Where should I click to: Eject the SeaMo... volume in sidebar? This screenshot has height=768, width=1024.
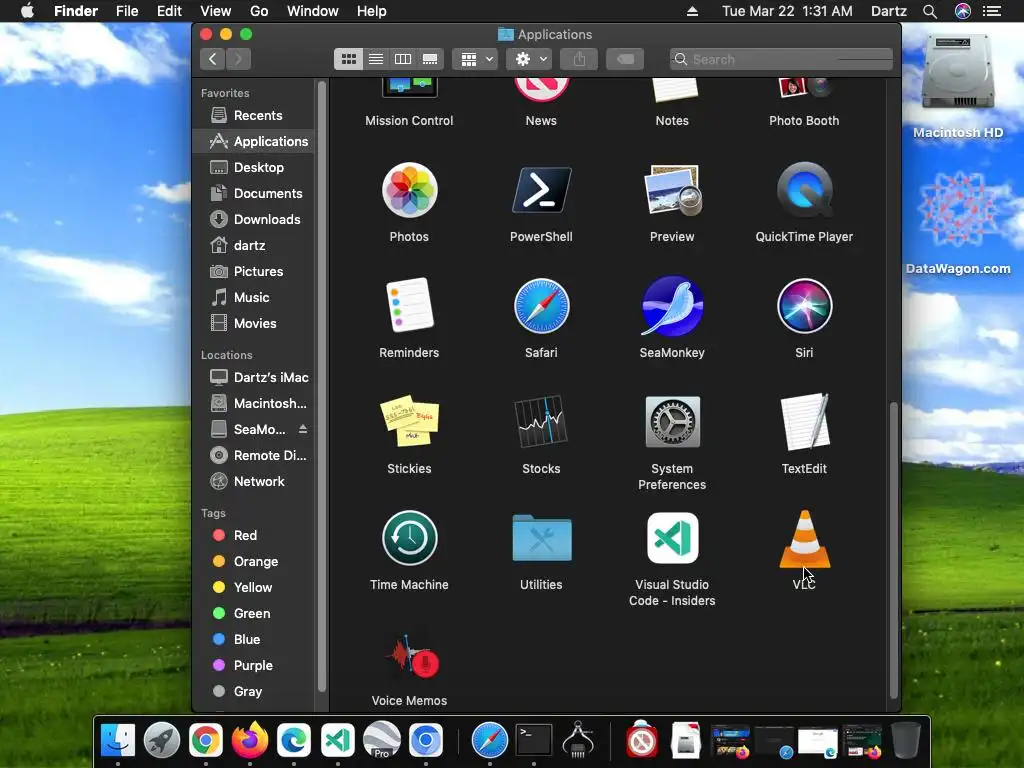coord(303,429)
